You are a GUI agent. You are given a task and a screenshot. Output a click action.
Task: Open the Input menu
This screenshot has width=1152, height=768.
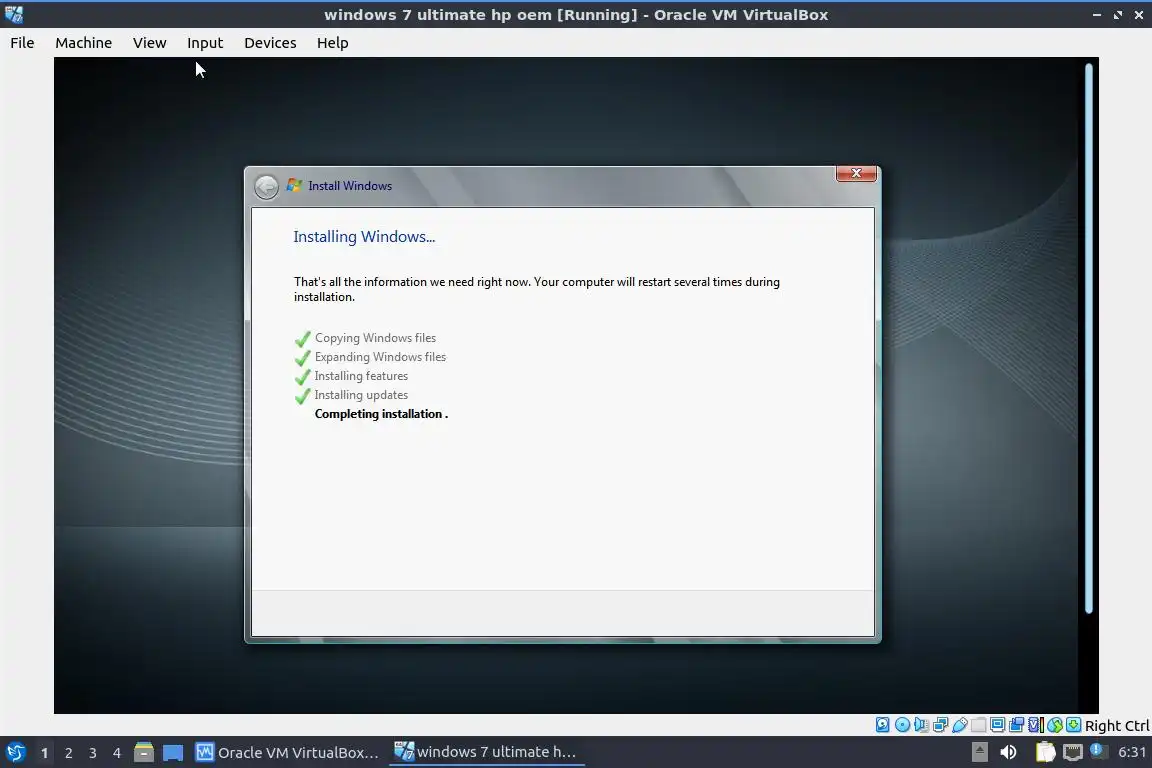(205, 43)
